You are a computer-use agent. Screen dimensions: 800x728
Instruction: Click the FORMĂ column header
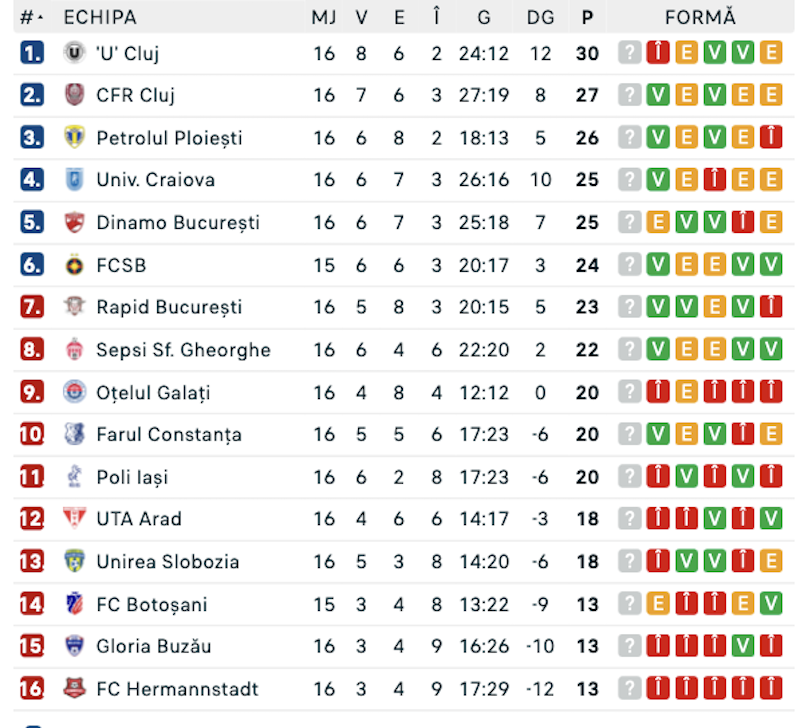tap(700, 18)
